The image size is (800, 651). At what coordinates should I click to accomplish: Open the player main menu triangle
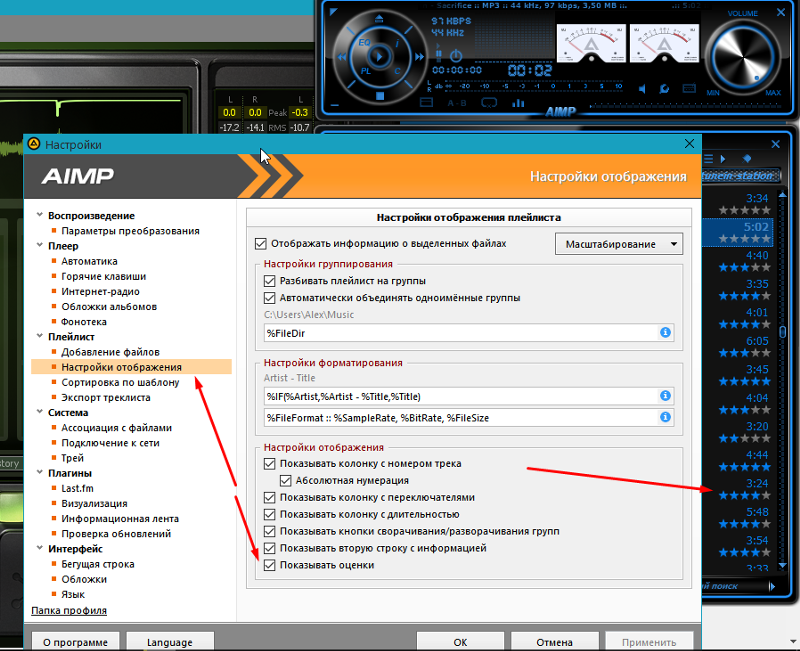pos(333,11)
